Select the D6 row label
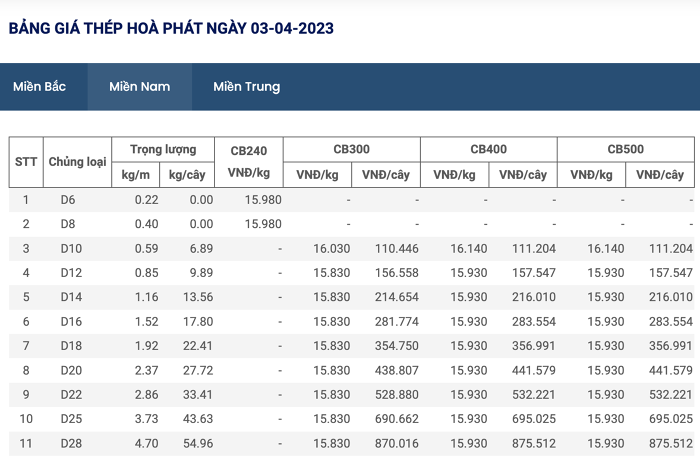 [68, 200]
